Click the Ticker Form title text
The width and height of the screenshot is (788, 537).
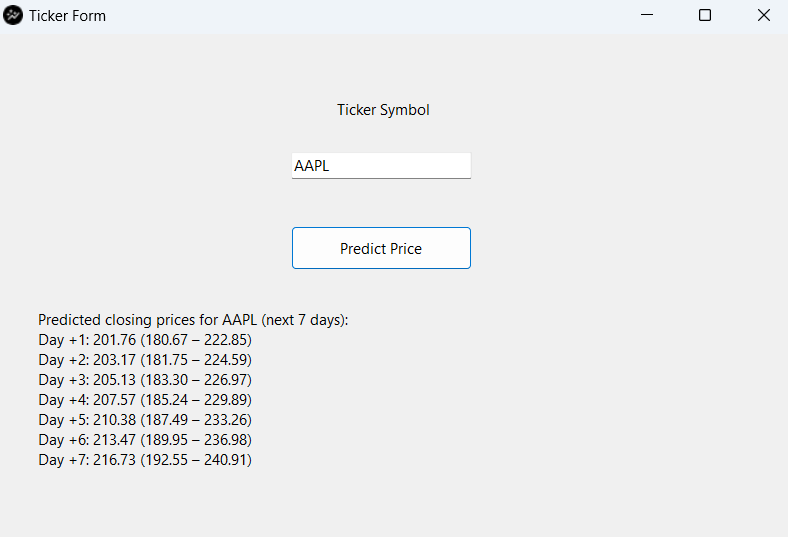point(67,16)
